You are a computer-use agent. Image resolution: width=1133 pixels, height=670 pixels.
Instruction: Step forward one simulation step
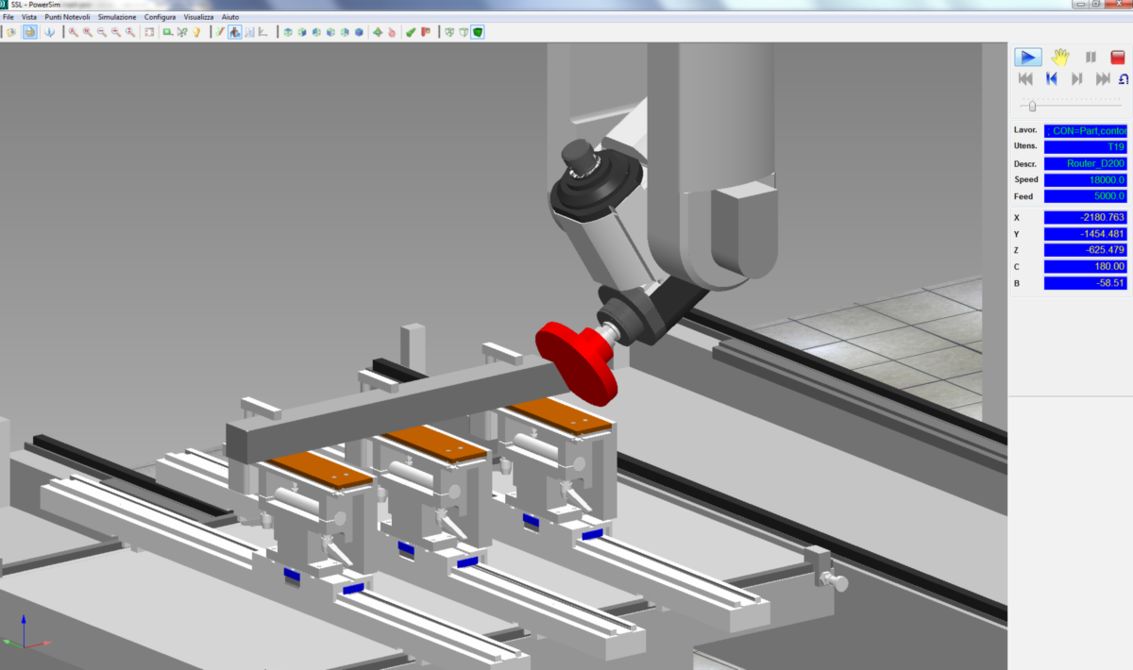1077,79
